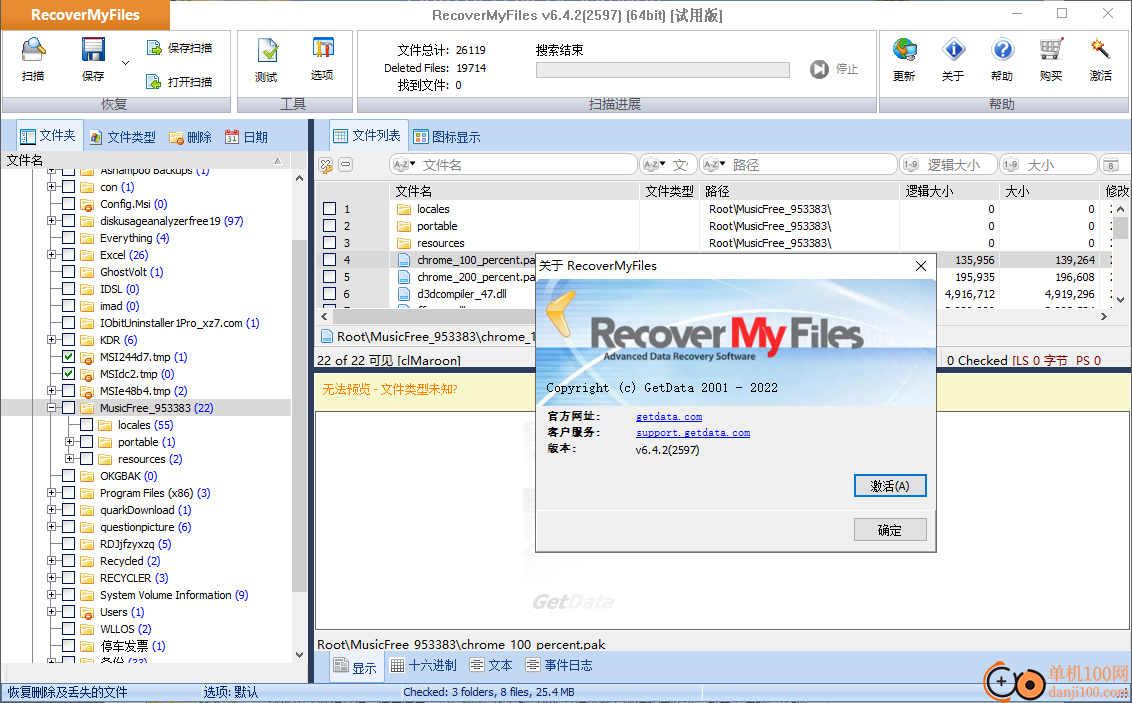Switch to the 显示 preview tab
1132x703 pixels.
point(355,666)
